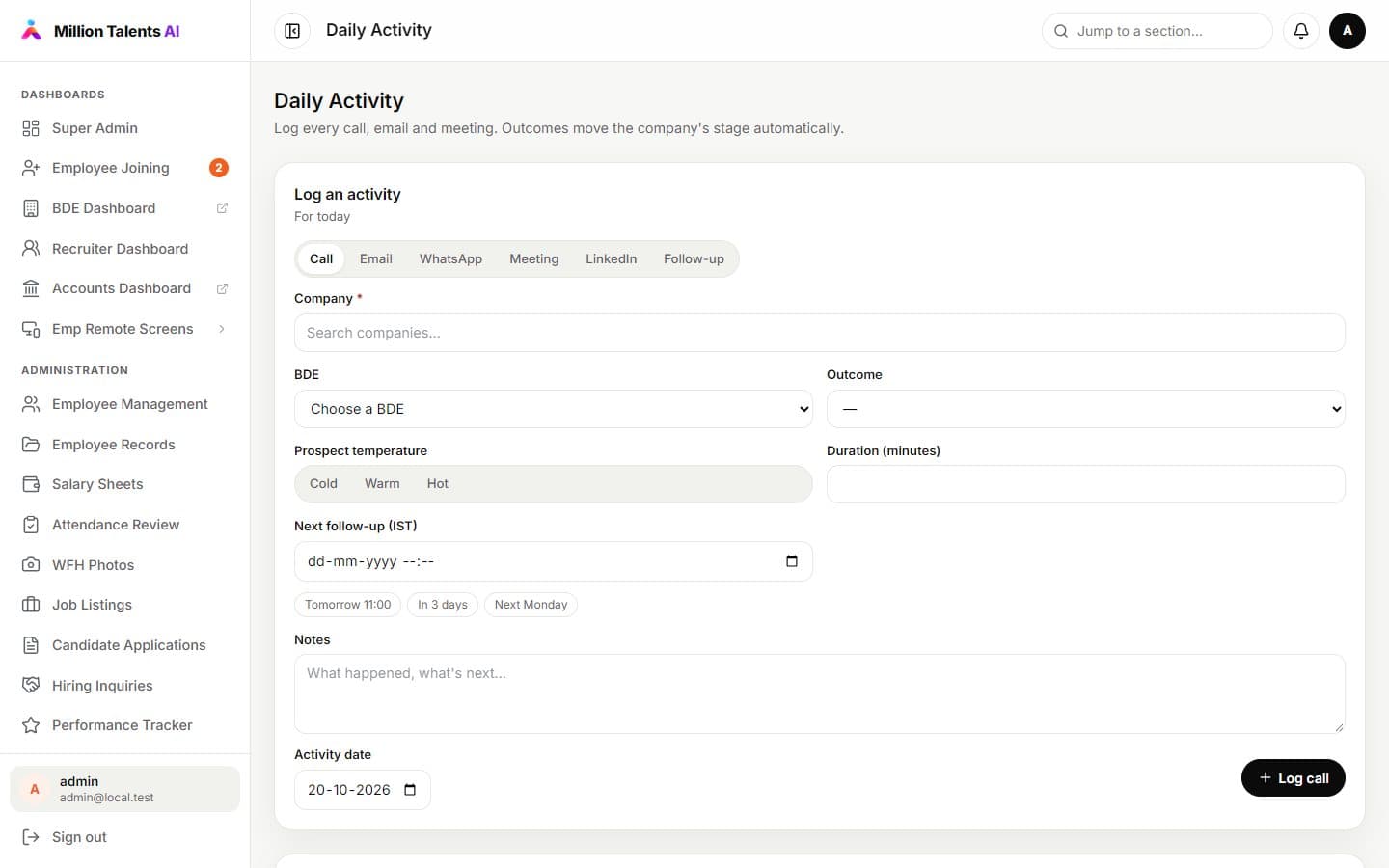
Task: Click the Million Talents AI logo icon
Action: click(x=32, y=30)
